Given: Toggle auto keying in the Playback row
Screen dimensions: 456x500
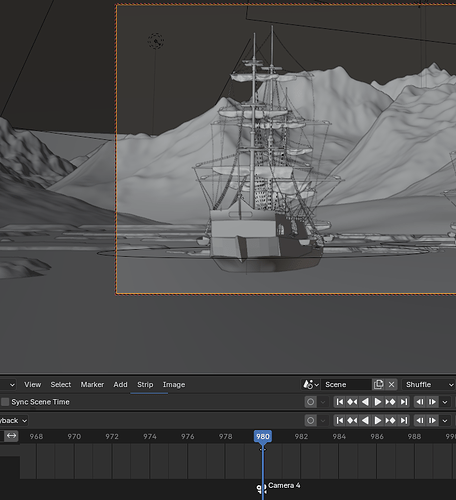Looking at the screenshot, I should [310, 421].
